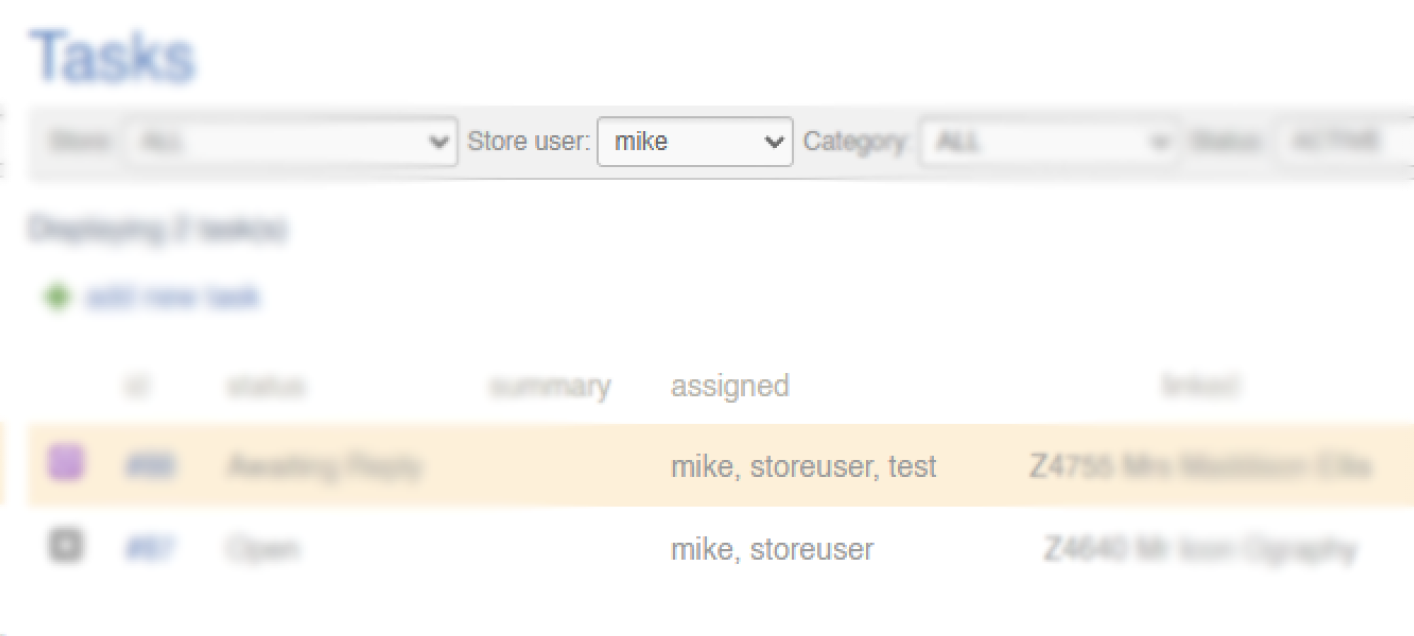Click the Awaiting Reply status text
1414x636 pixels.
325,466
